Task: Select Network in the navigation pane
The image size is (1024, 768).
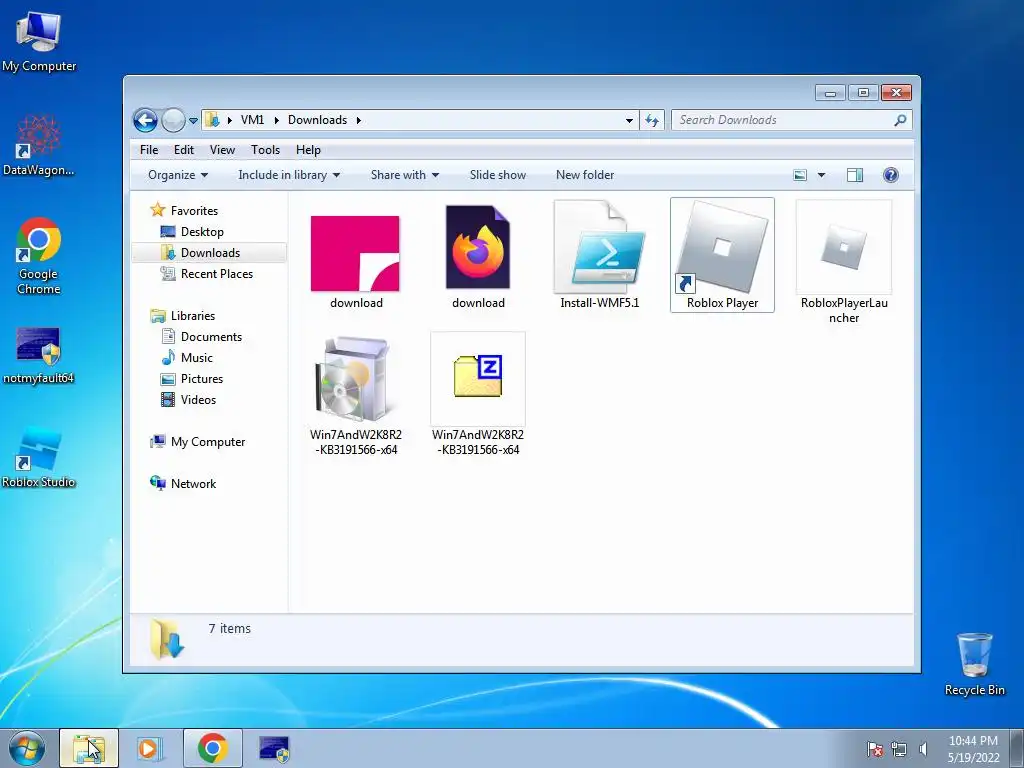Action: (193, 484)
